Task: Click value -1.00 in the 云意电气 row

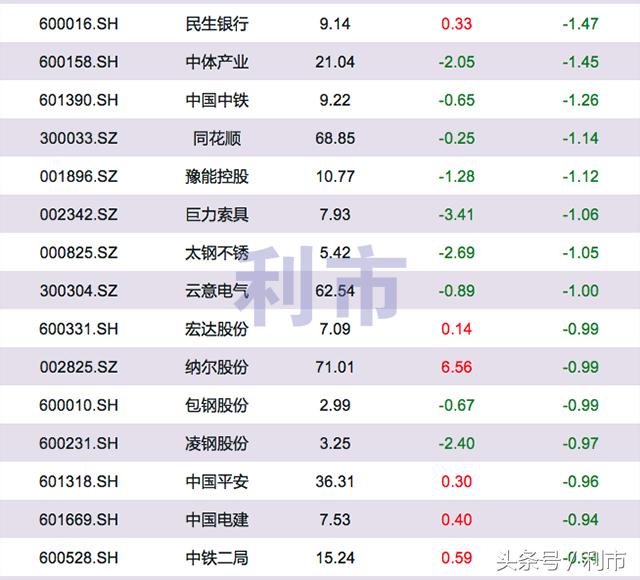Action: click(x=580, y=291)
